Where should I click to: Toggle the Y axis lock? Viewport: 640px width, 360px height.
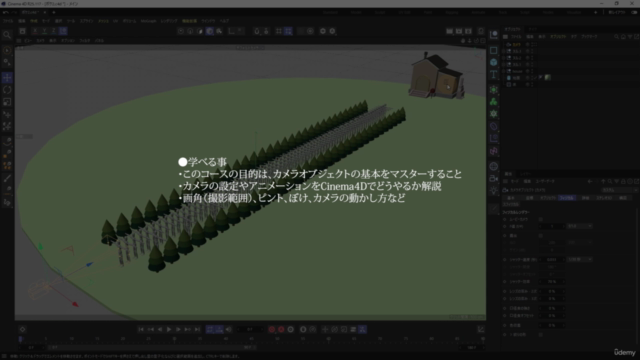pyautogui.click(x=44, y=31)
